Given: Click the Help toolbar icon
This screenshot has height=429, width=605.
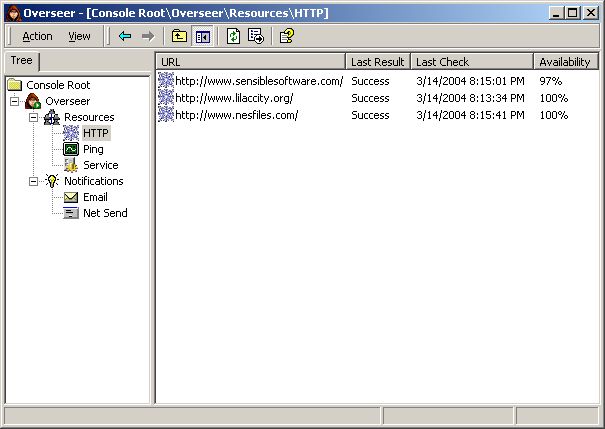Looking at the screenshot, I should point(287,36).
